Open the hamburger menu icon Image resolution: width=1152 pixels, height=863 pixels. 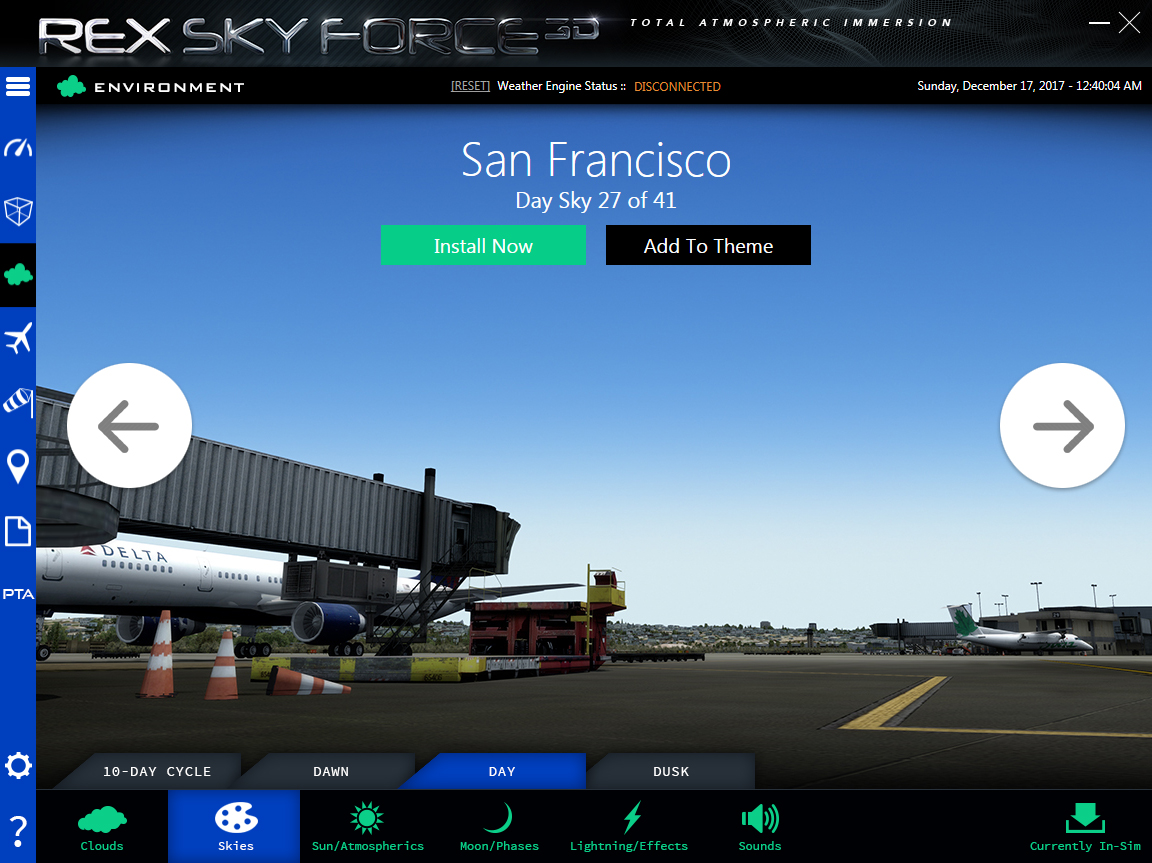[18, 87]
